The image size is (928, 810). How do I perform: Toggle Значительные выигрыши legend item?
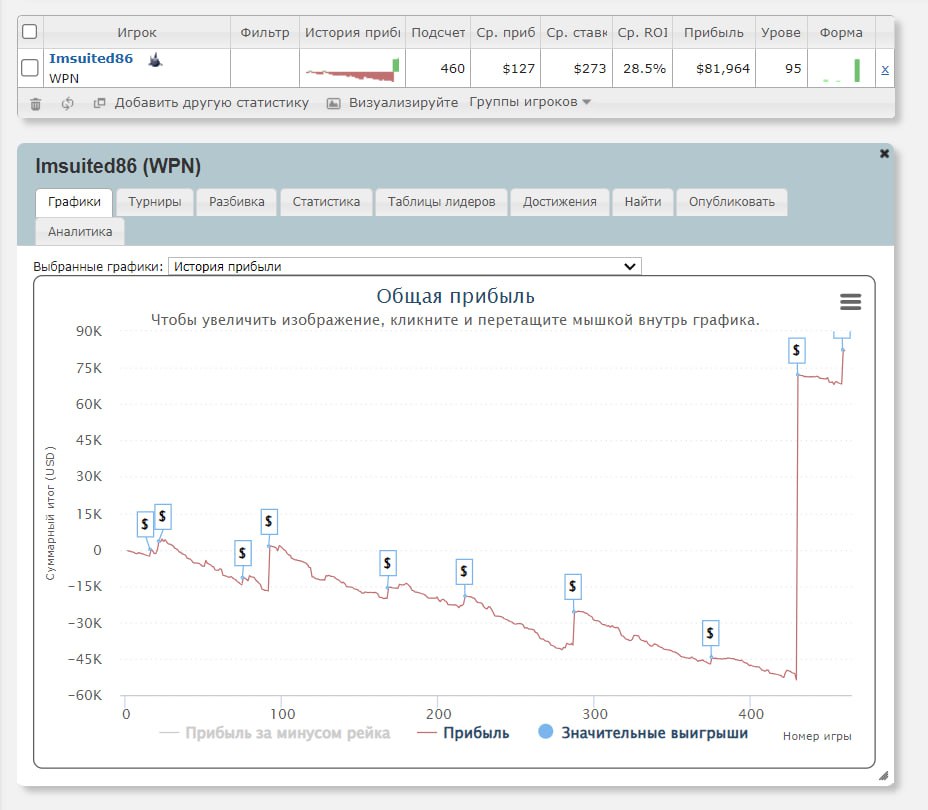[x=642, y=733]
